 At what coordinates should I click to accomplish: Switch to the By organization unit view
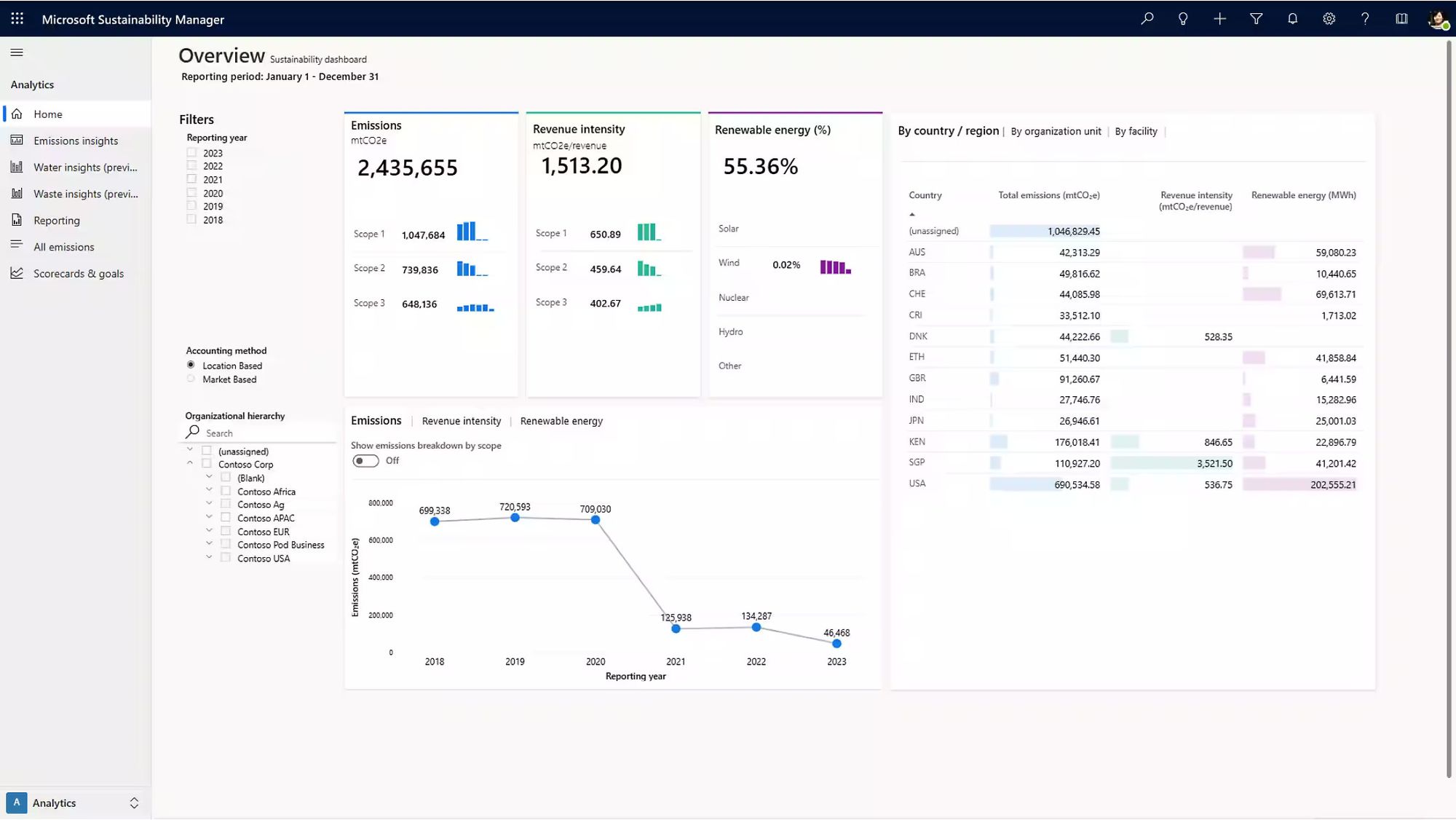[x=1055, y=131]
